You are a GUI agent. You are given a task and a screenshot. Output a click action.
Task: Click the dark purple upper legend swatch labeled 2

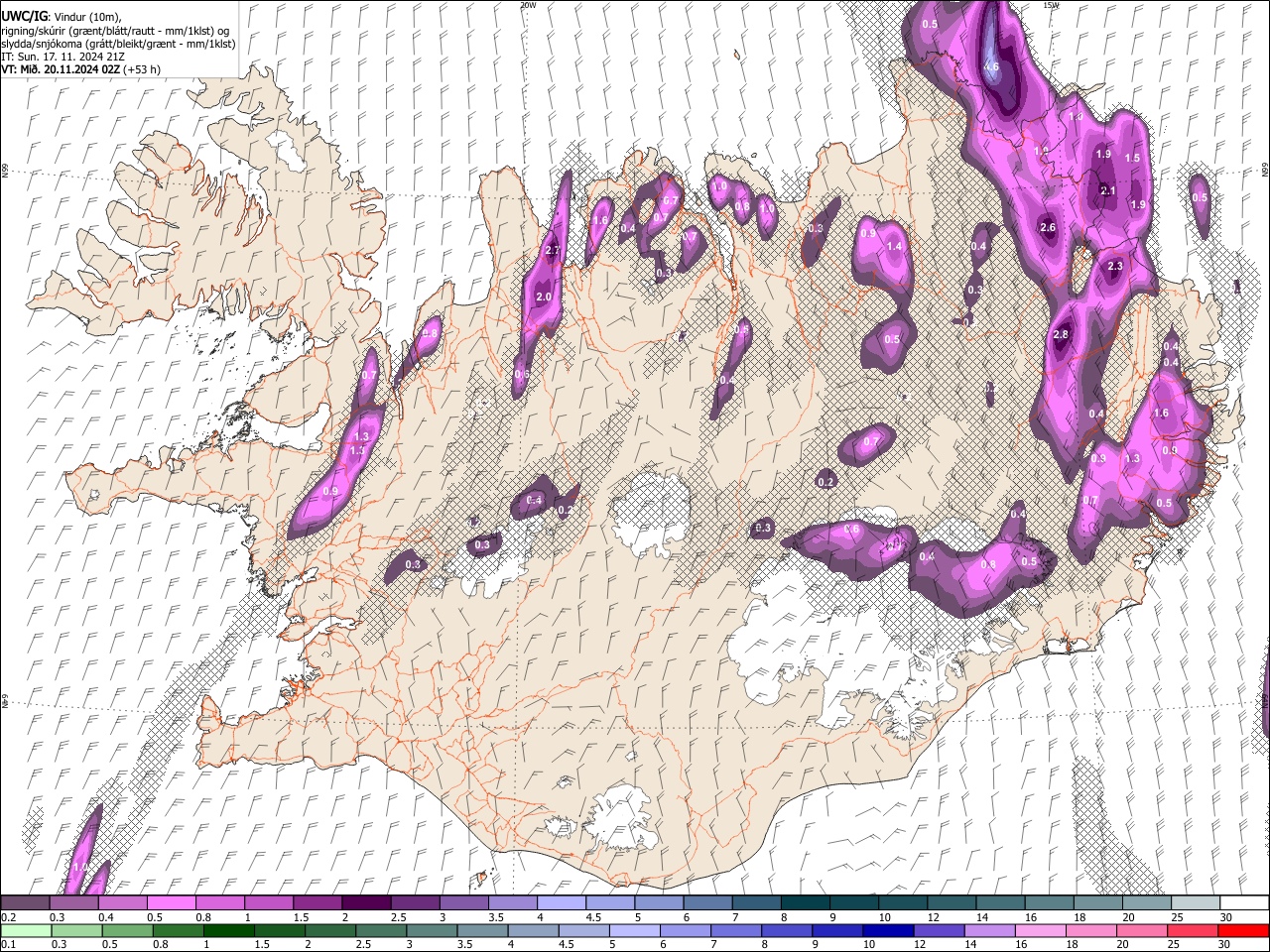pyautogui.click(x=364, y=902)
